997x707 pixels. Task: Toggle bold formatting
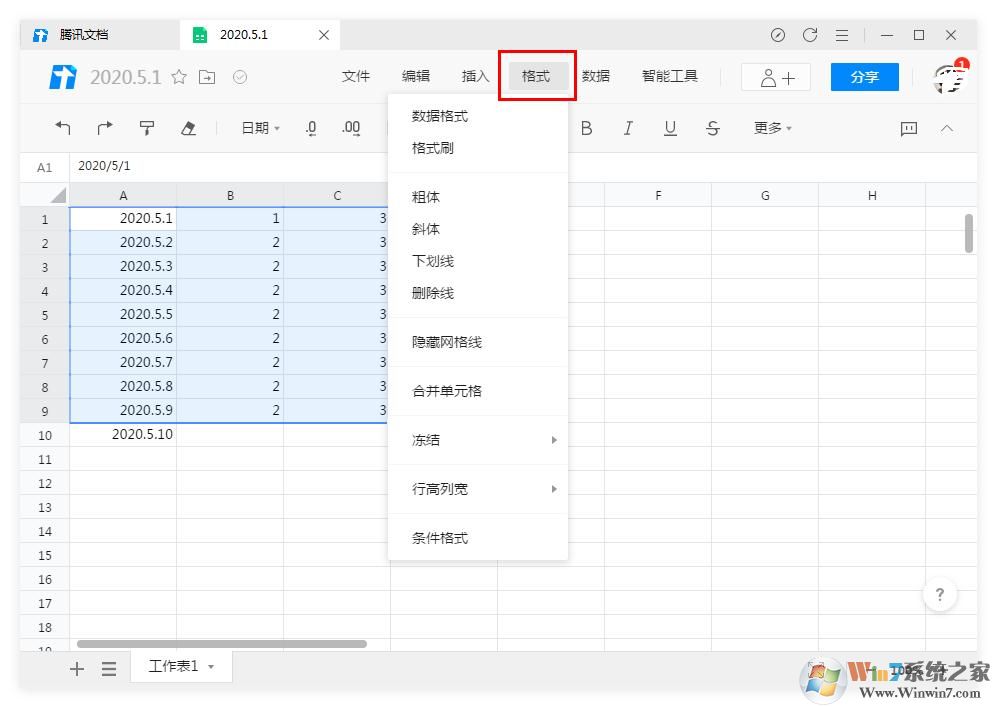[x=587, y=128]
